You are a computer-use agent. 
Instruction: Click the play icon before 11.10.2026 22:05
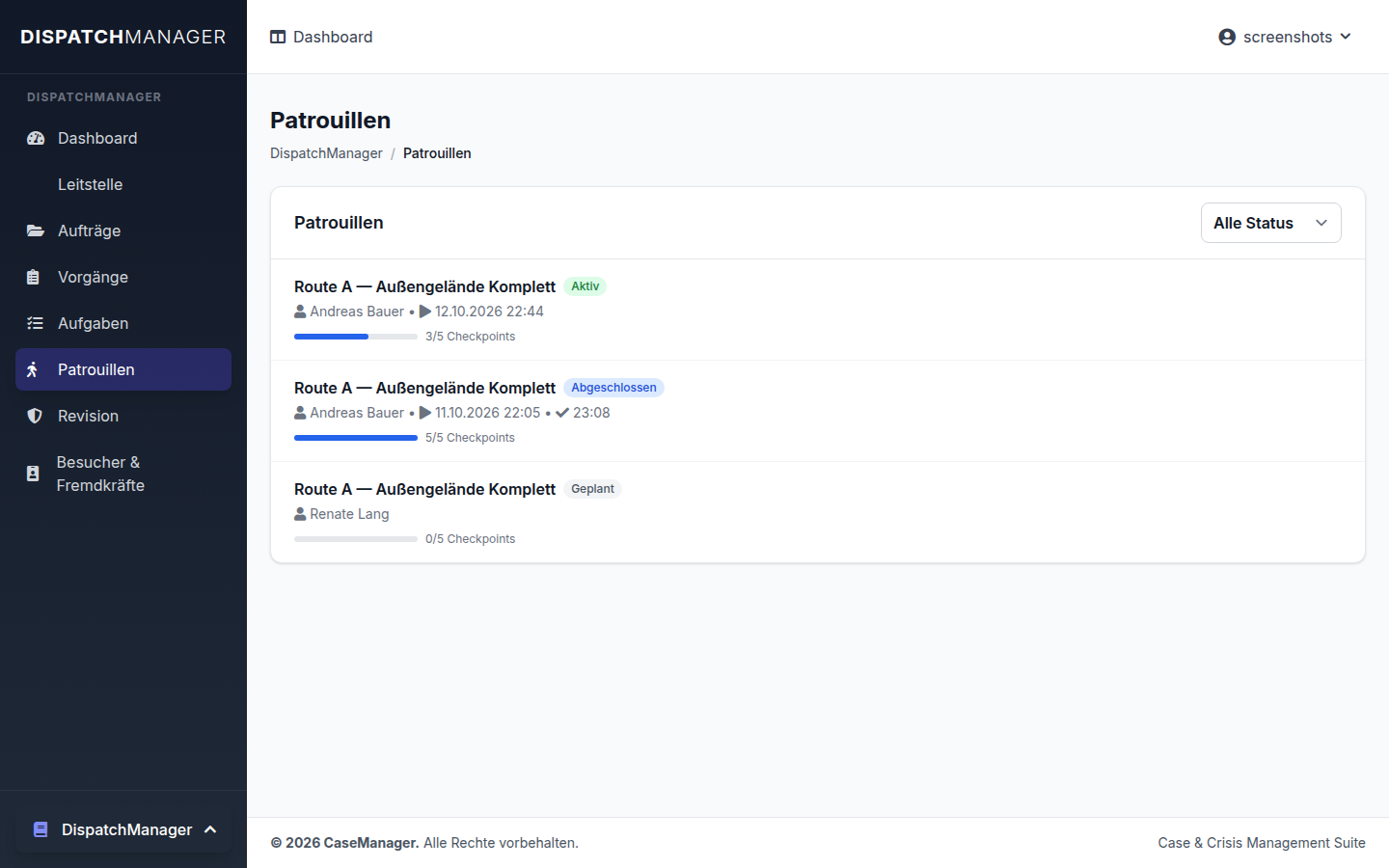tap(425, 413)
